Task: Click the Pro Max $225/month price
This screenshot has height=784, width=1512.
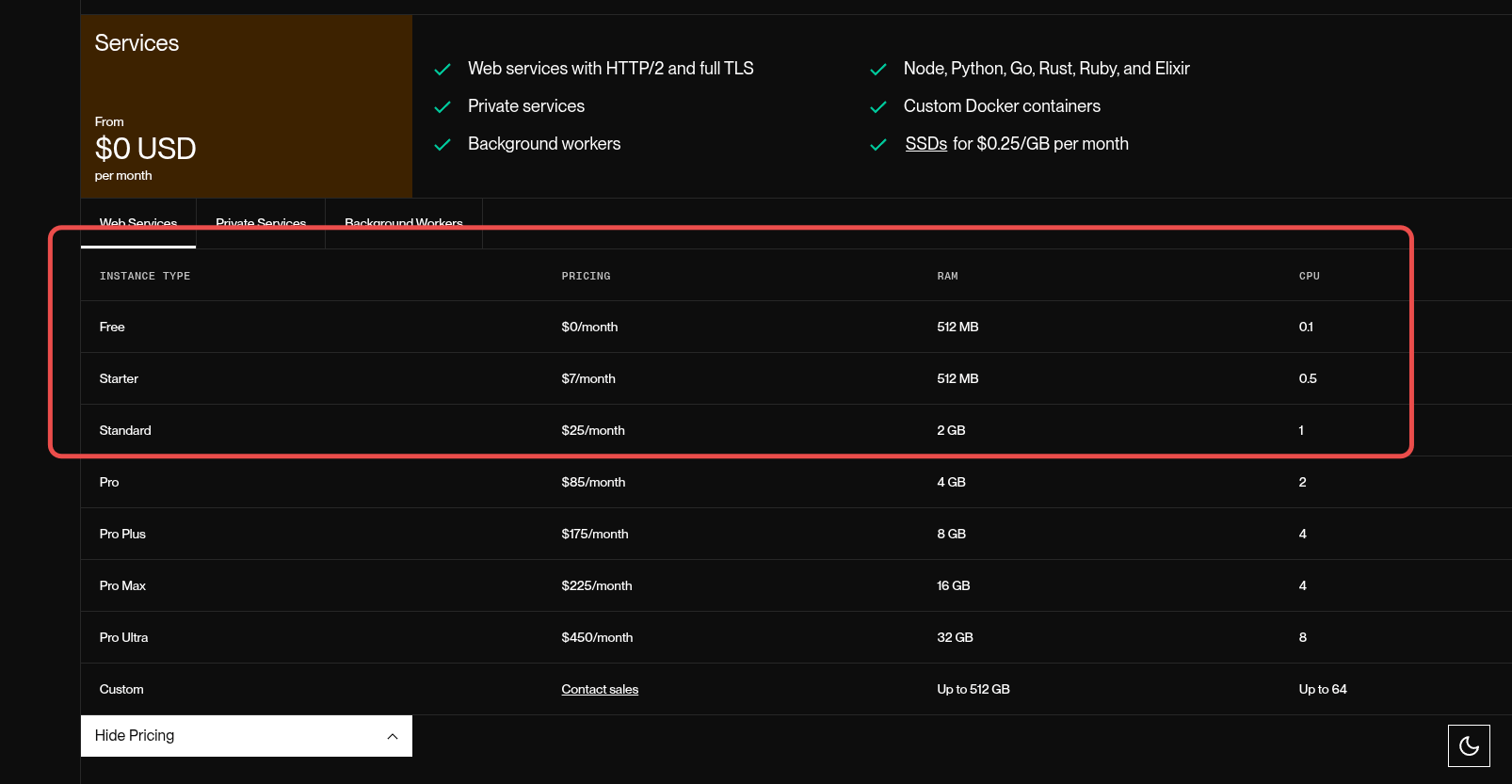Action: 597,585
